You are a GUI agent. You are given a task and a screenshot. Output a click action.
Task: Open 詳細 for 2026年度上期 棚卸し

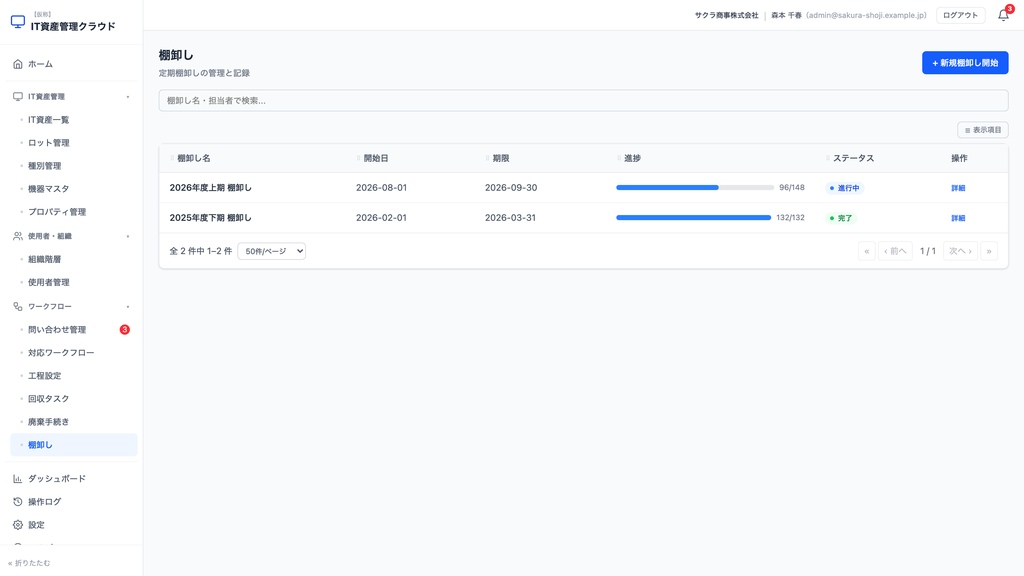[x=958, y=188]
